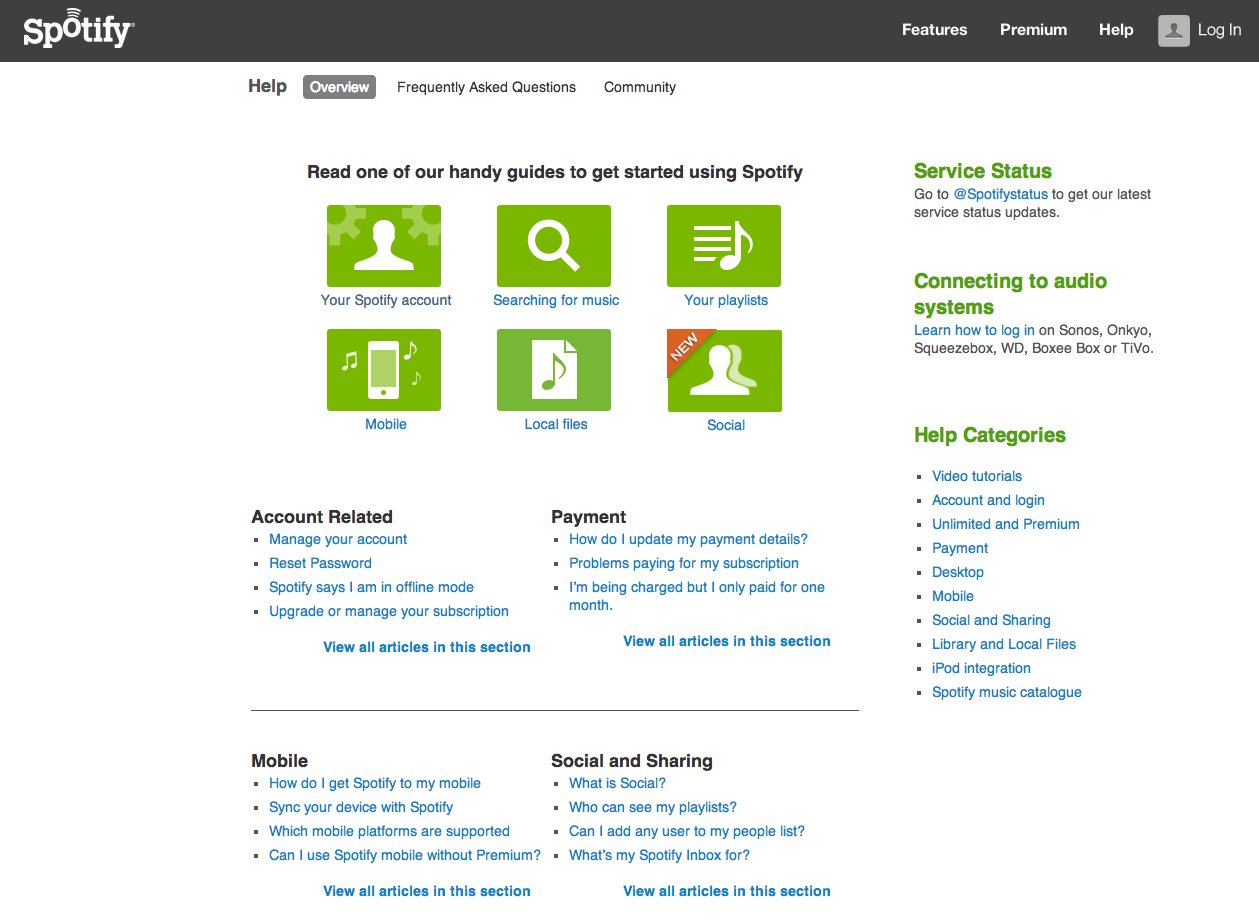Screen dimensions: 1259x922
Task: Open Sync your device with Spotify article
Action: click(361, 807)
